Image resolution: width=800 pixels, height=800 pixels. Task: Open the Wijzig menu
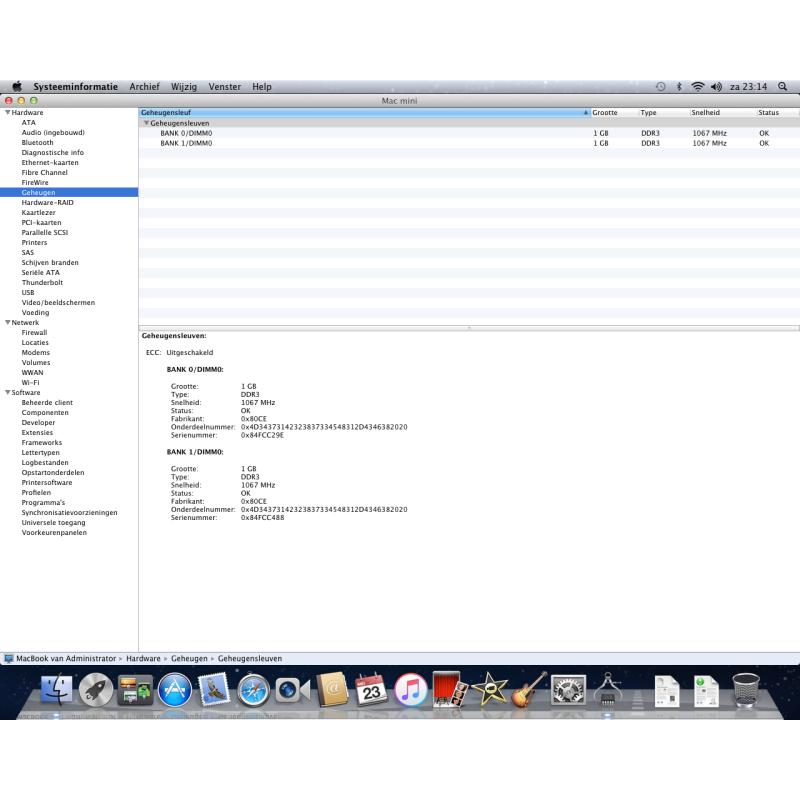coord(184,87)
